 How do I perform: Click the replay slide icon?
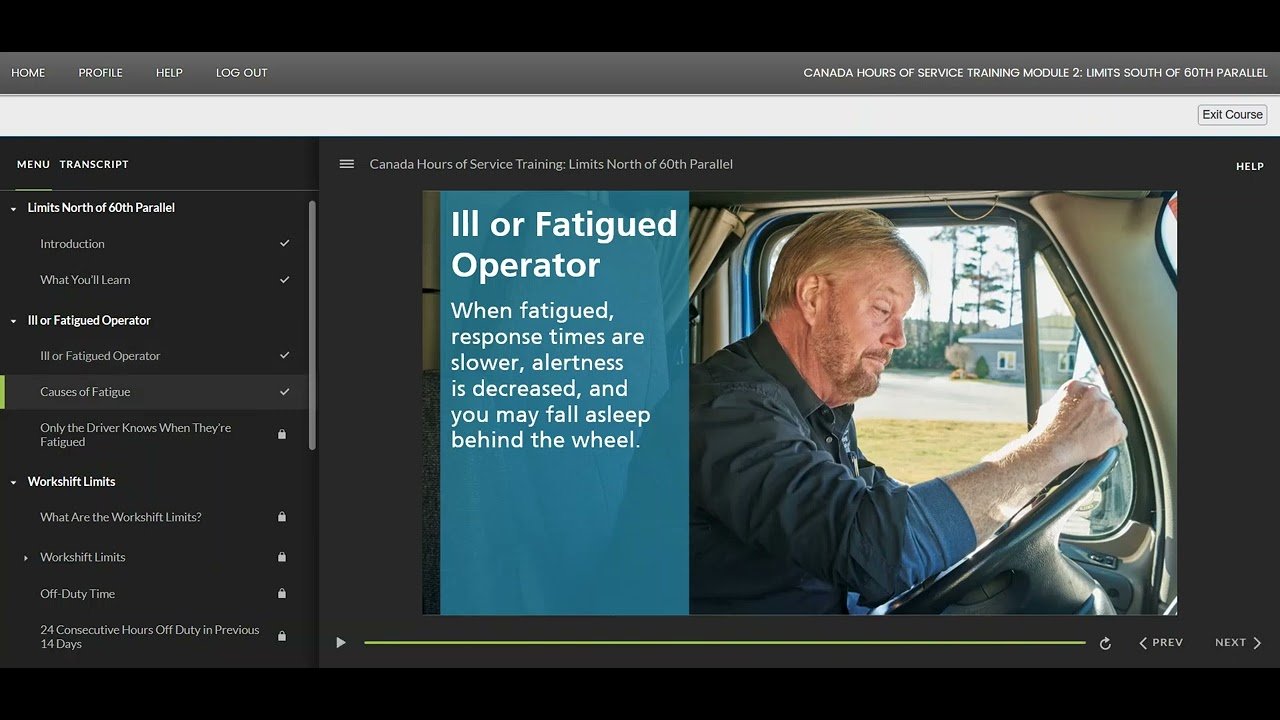coord(1105,643)
